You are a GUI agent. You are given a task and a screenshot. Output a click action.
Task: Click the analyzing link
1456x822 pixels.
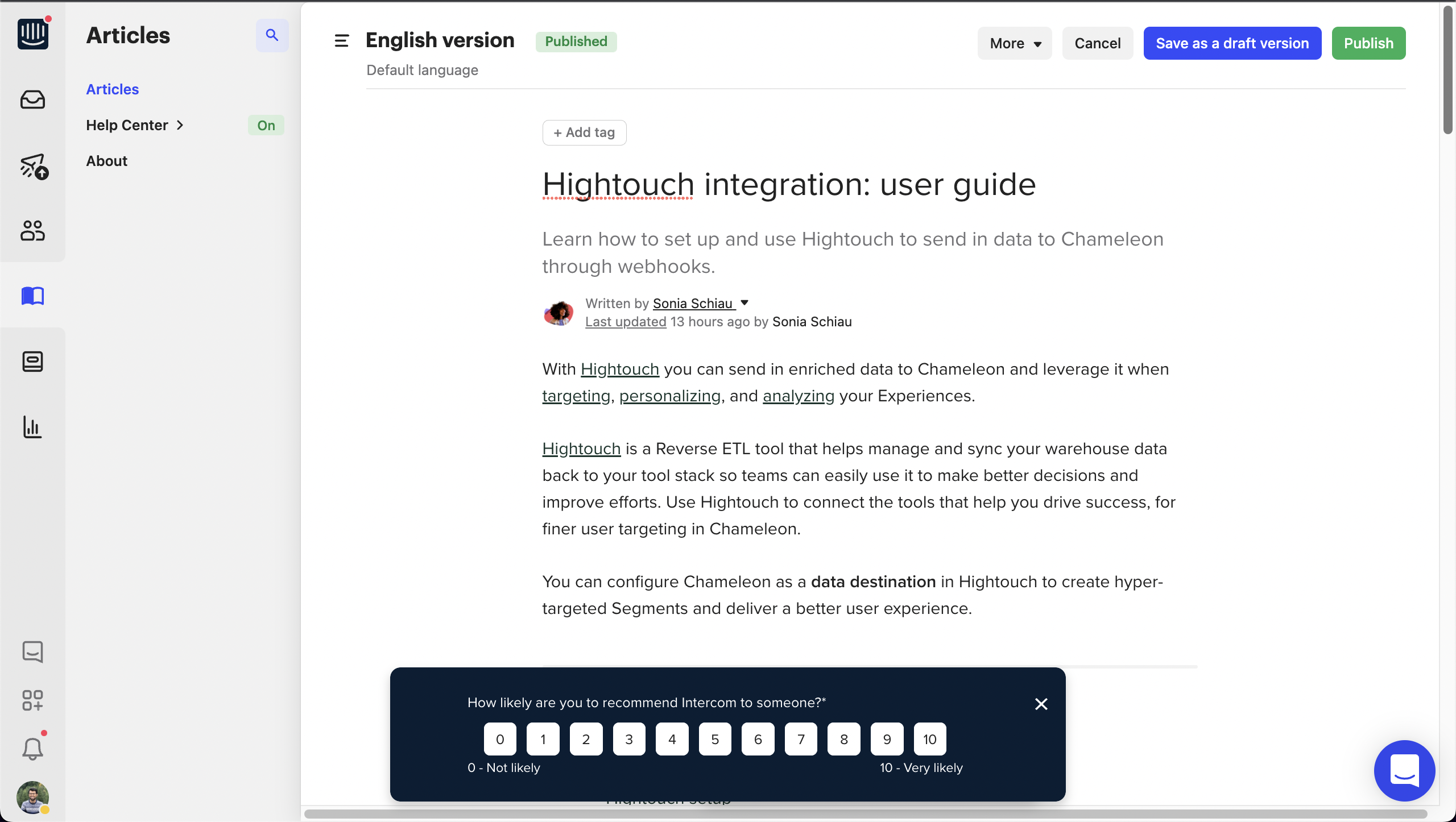pyautogui.click(x=798, y=396)
